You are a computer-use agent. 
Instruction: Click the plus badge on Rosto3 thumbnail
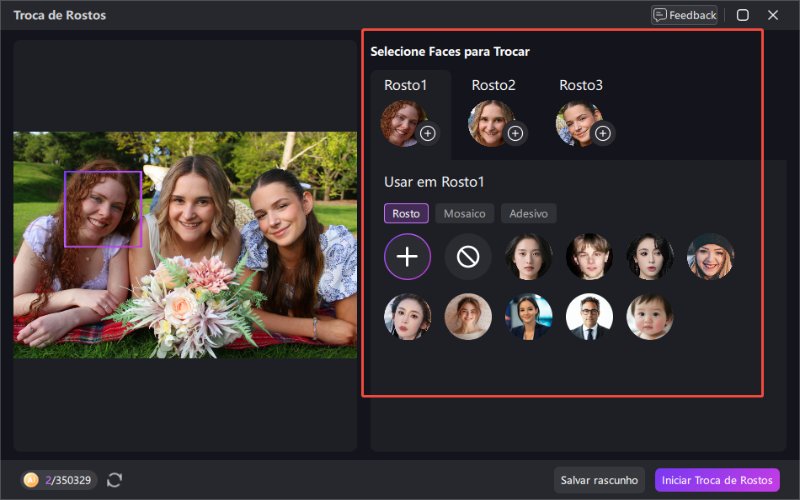click(x=603, y=133)
